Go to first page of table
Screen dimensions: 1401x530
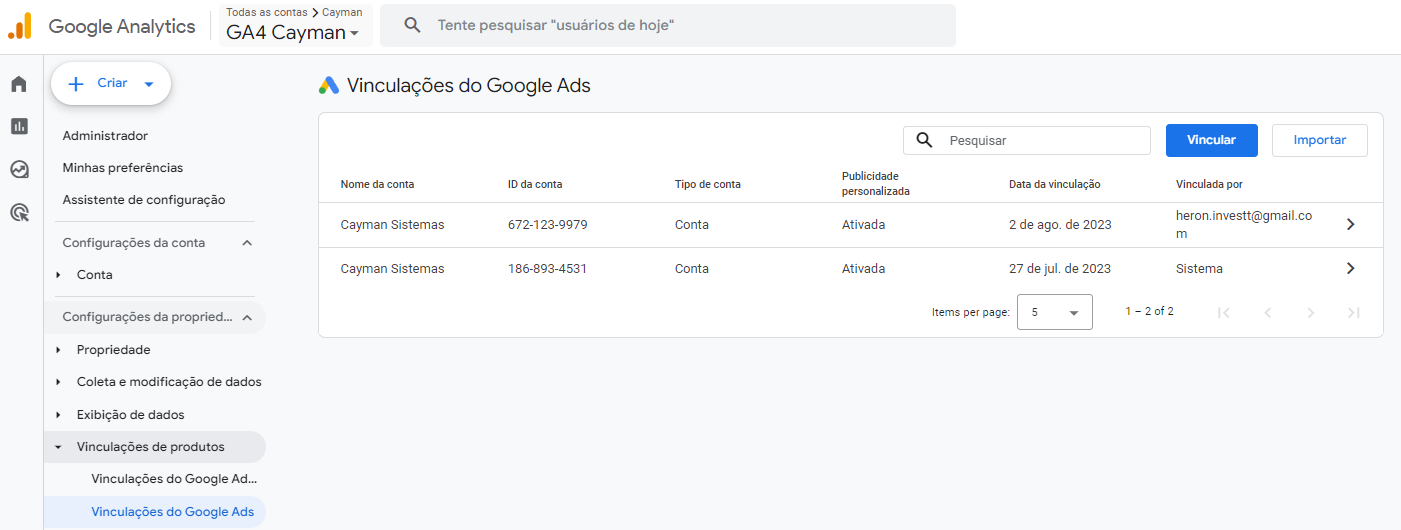tap(1223, 312)
